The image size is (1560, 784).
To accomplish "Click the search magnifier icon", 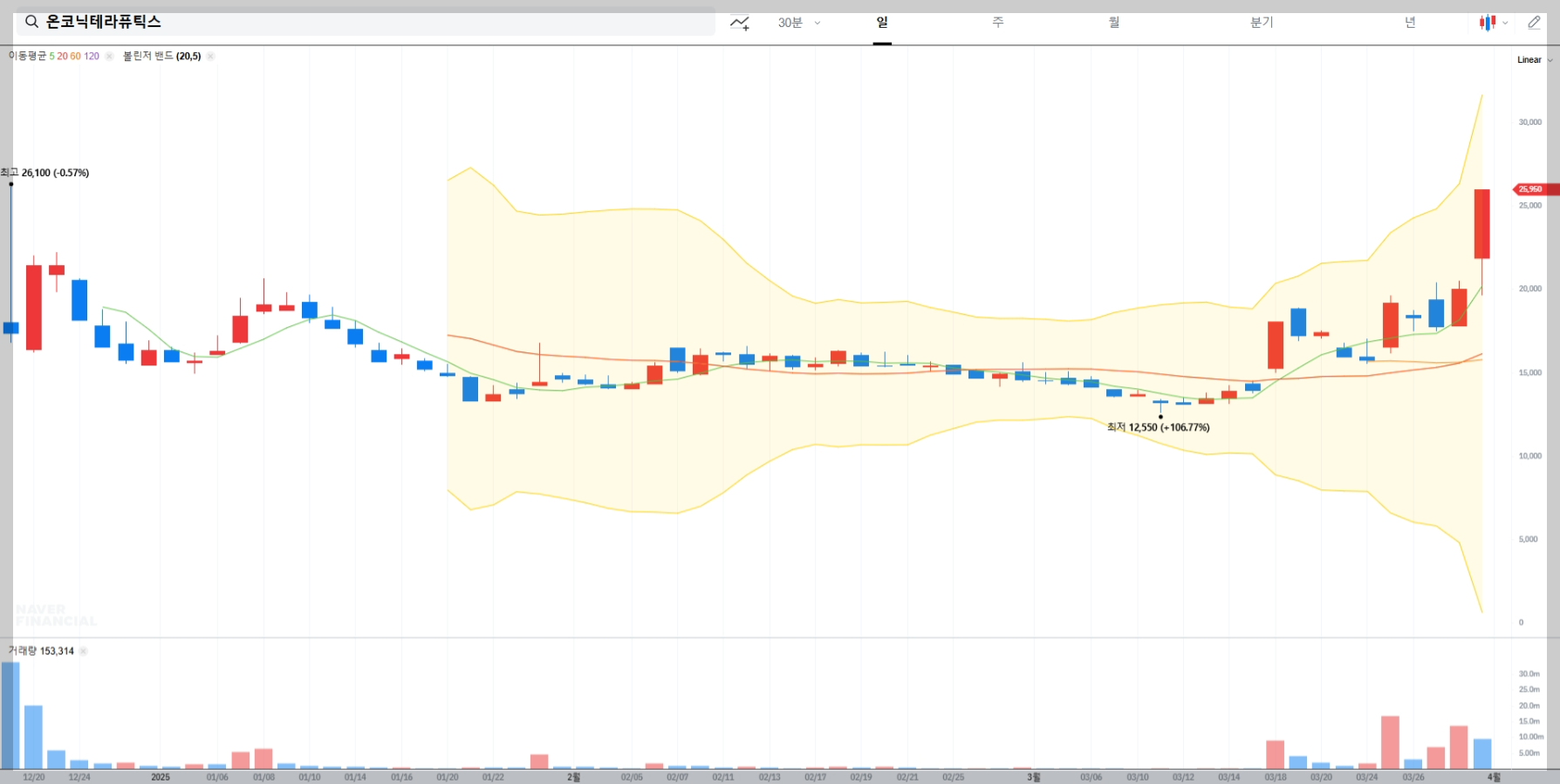I will coord(31,22).
